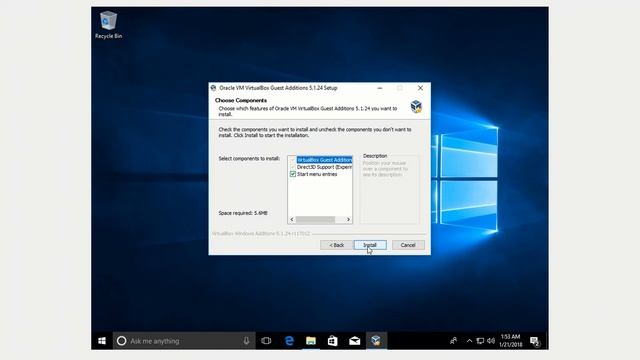
Task: Toggle the Start menu entries checkbox
Action: pos(293,174)
